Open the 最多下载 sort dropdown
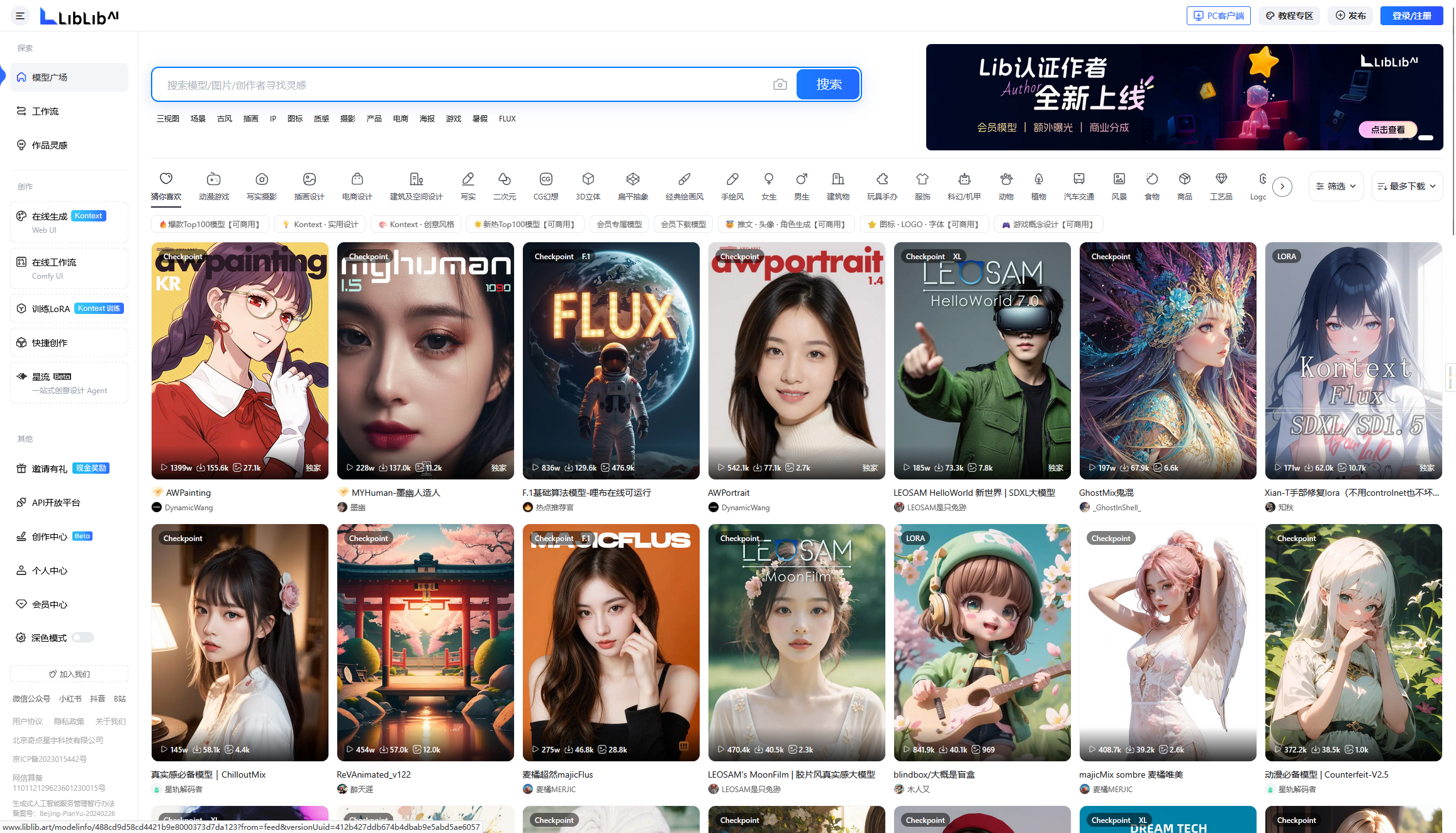Image resolution: width=1456 pixels, height=833 pixels. [1407, 186]
